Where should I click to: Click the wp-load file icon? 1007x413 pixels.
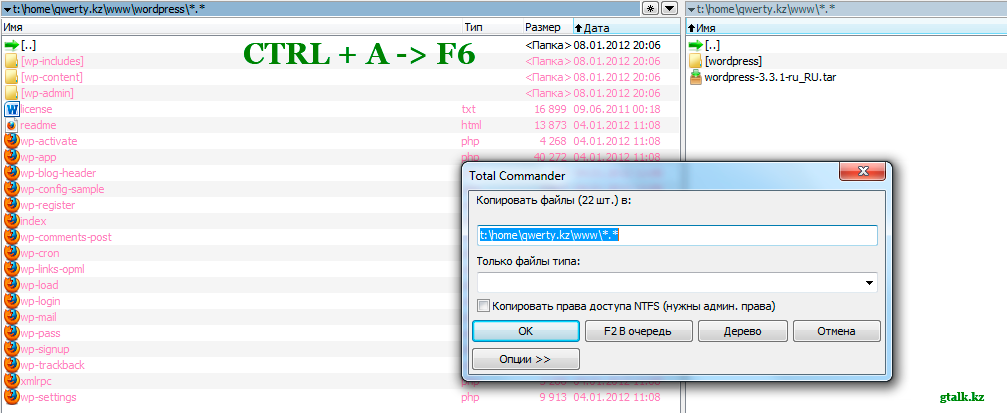coord(12,285)
